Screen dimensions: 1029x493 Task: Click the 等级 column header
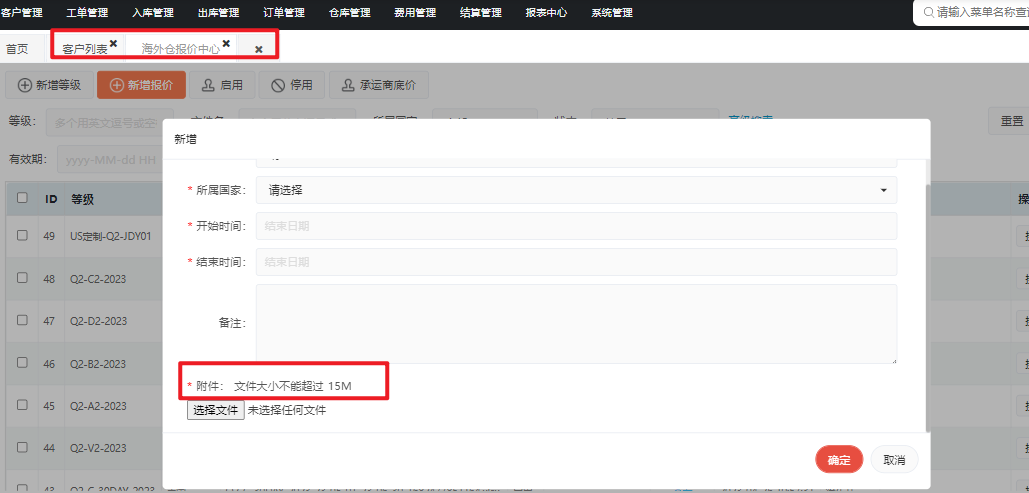pyautogui.click(x=83, y=199)
